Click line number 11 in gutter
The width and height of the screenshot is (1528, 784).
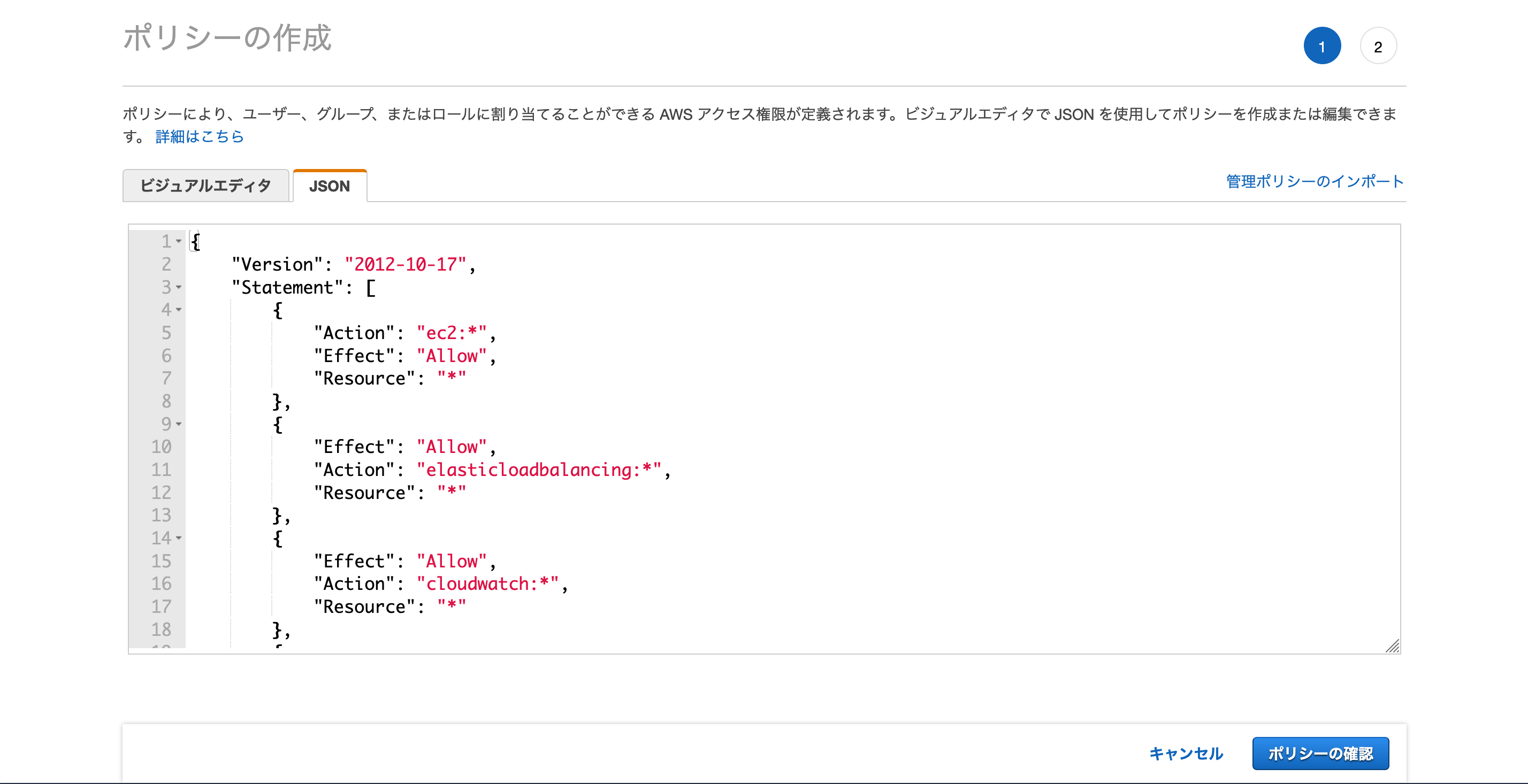tap(161, 470)
